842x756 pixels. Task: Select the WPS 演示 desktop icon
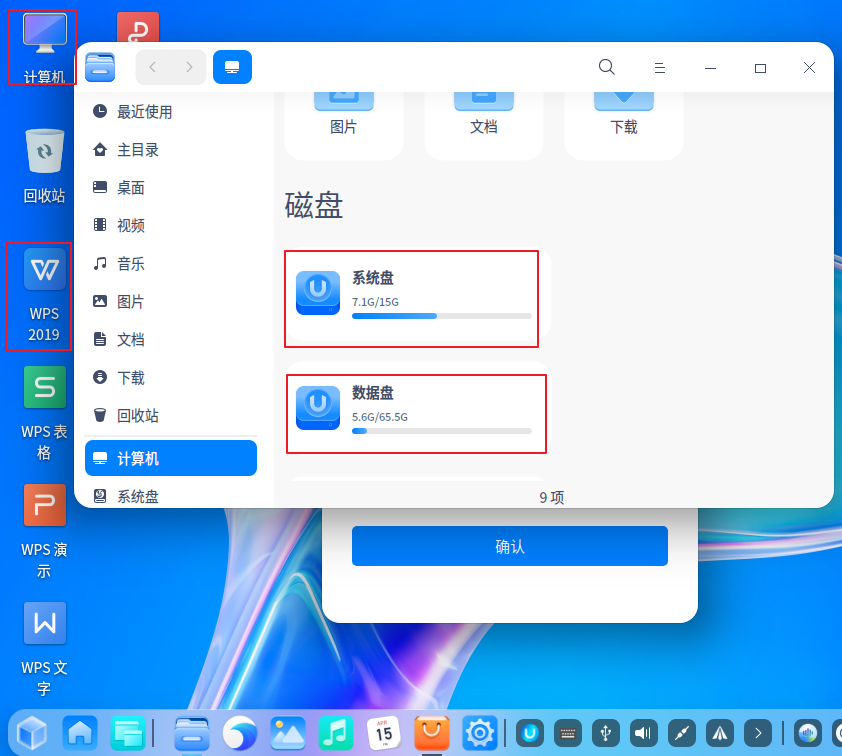click(x=44, y=532)
